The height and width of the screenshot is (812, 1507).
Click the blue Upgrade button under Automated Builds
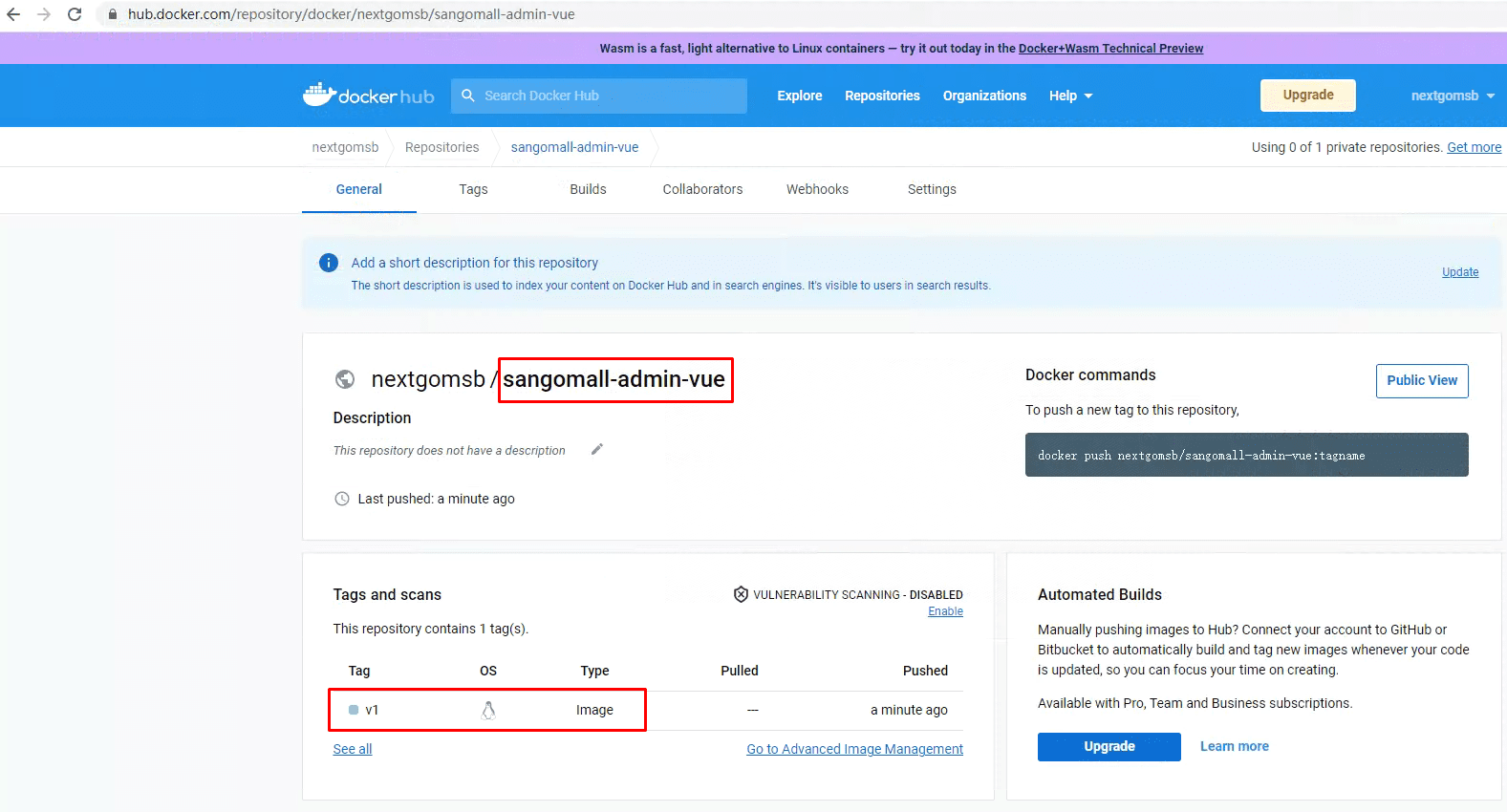[x=1109, y=747]
